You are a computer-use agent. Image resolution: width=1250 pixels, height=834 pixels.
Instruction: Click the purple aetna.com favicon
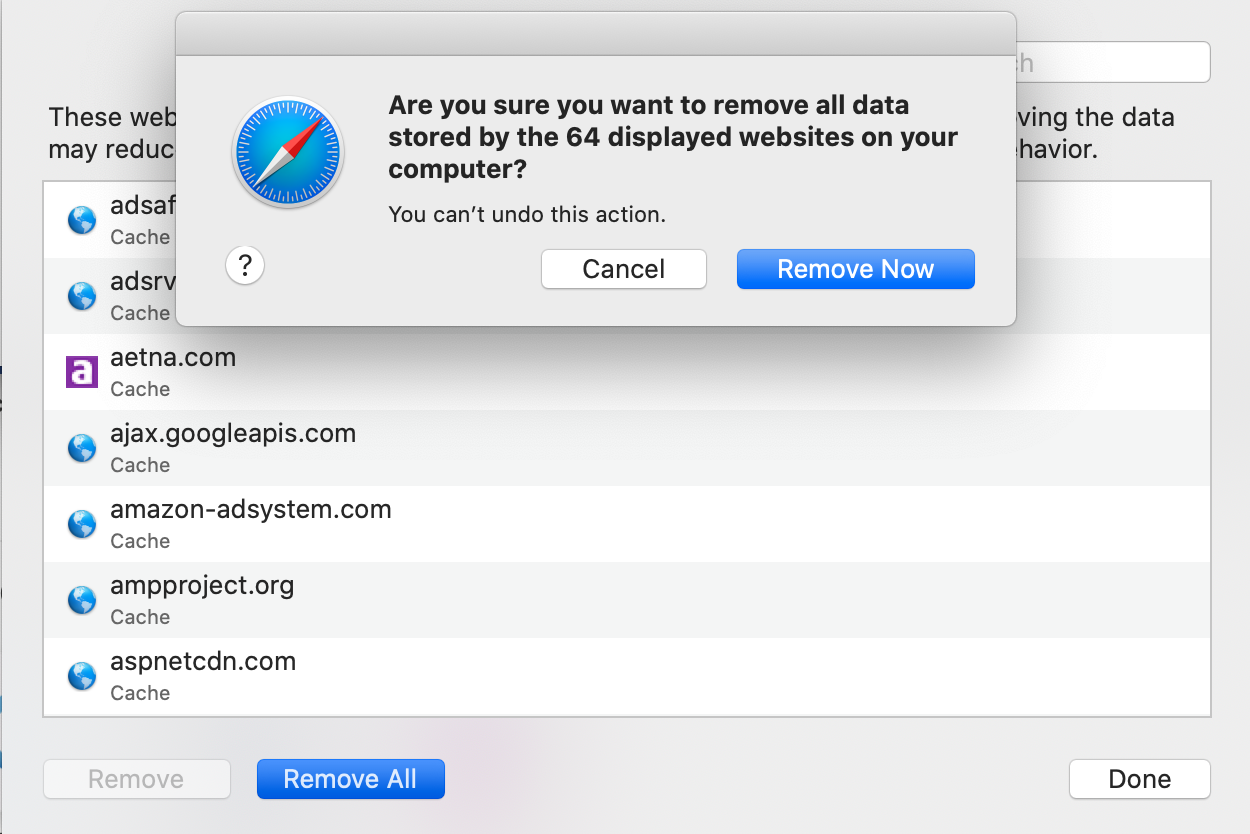[81, 372]
